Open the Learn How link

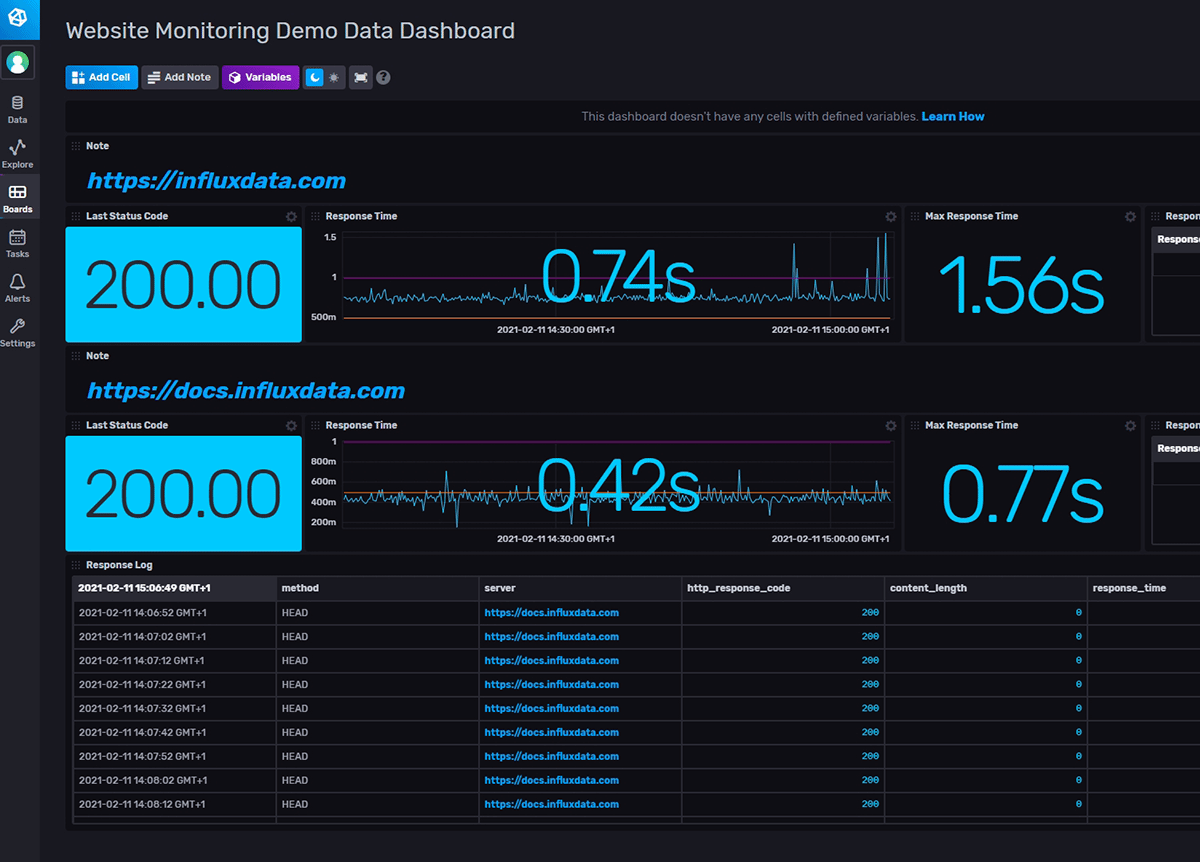(x=952, y=116)
